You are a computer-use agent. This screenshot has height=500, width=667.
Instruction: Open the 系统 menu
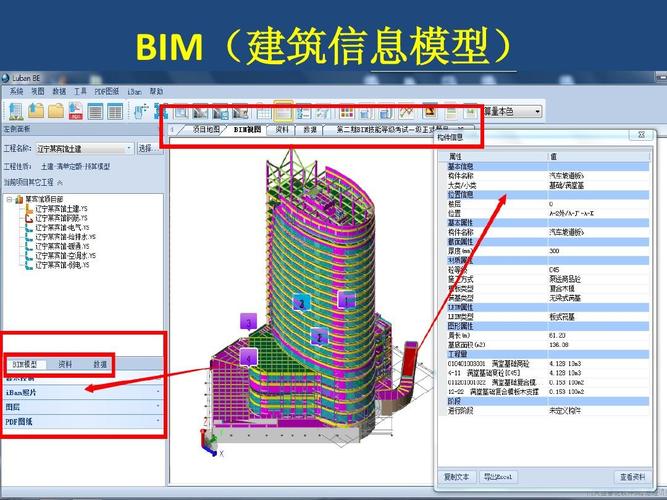click(17, 91)
